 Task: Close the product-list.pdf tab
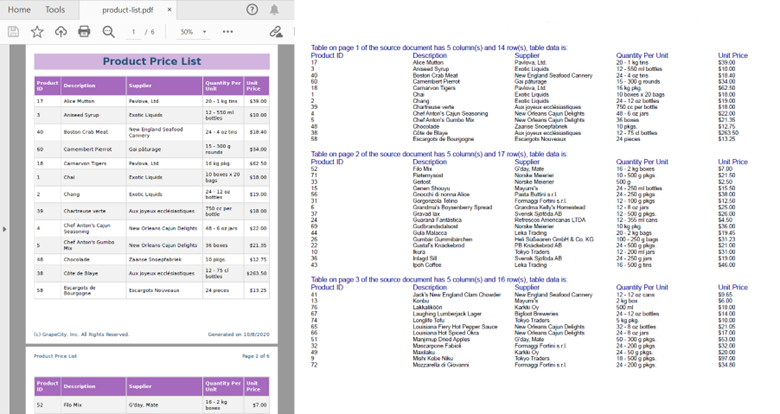click(x=169, y=9)
